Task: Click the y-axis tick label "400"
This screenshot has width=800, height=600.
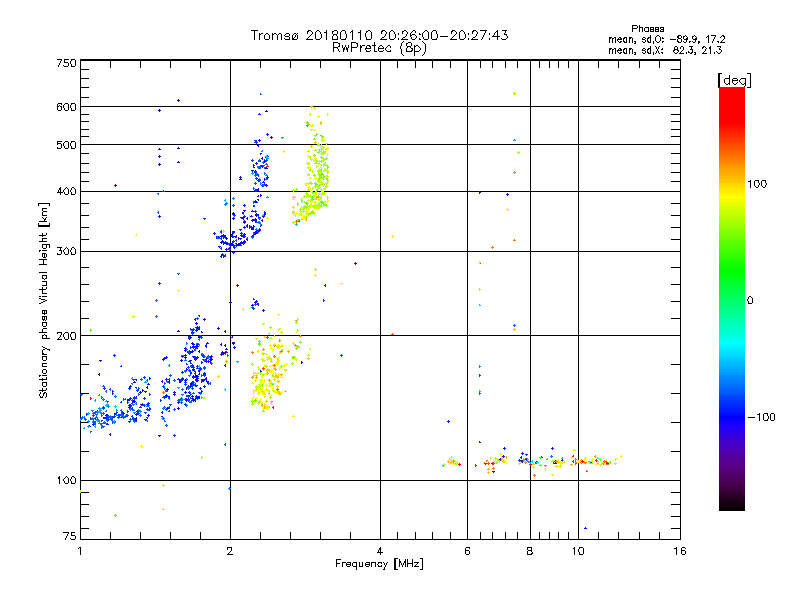Action: pos(66,192)
